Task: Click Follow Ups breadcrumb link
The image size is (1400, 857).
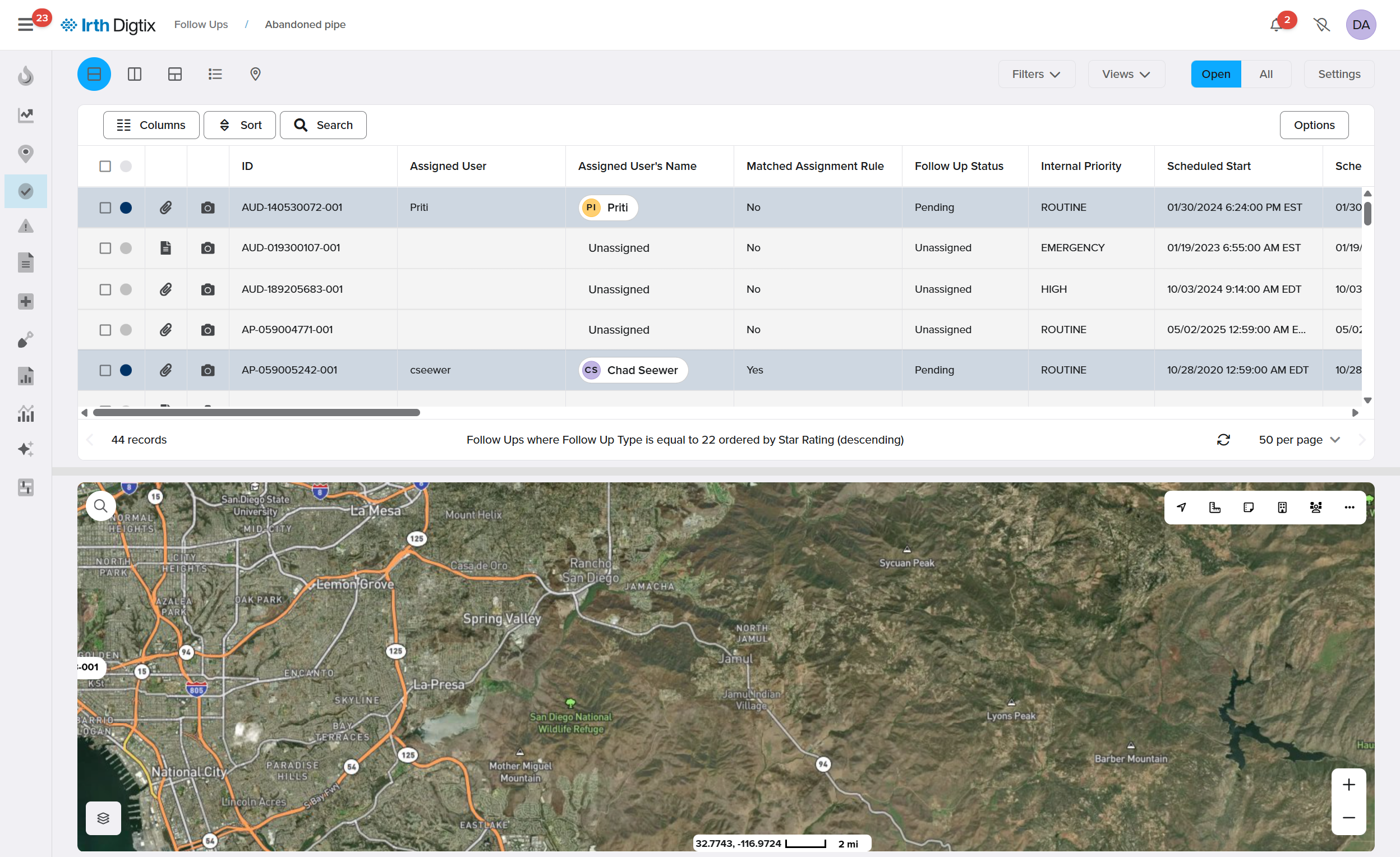Action: click(x=201, y=25)
